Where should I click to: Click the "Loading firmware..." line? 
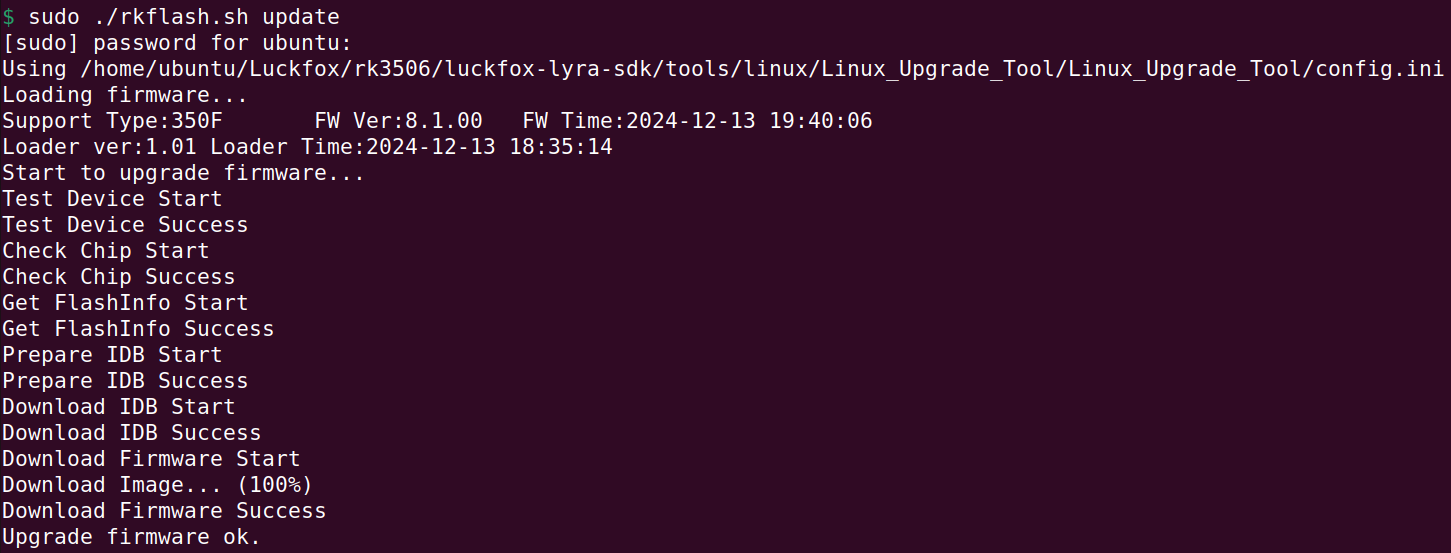pyautogui.click(x=125, y=95)
